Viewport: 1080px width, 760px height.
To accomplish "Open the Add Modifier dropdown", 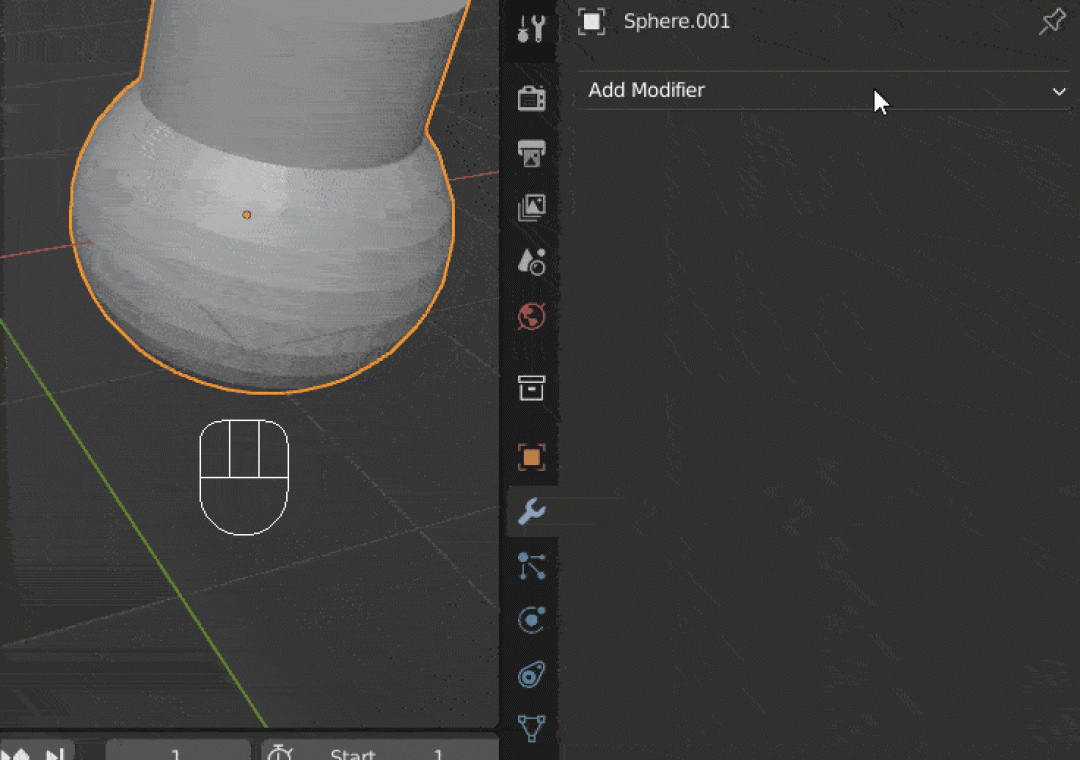I will tap(820, 90).
